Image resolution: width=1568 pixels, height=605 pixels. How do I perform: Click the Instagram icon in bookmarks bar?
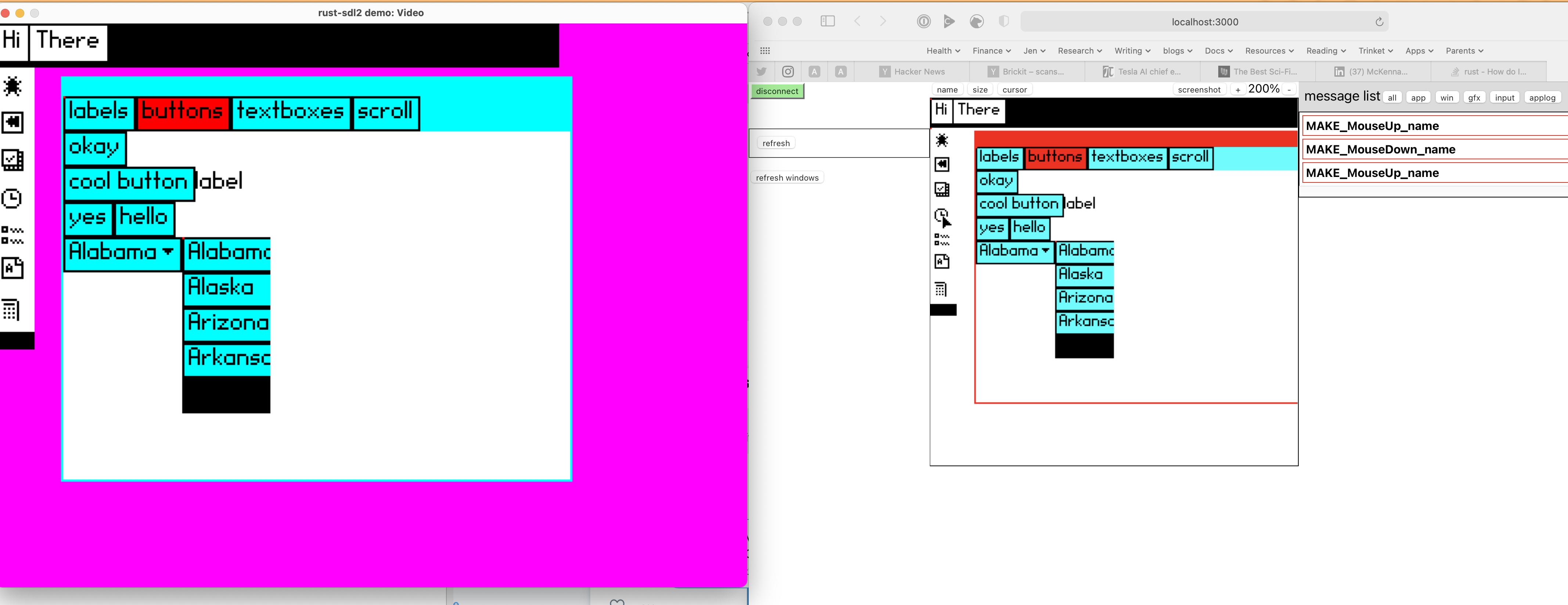click(788, 72)
